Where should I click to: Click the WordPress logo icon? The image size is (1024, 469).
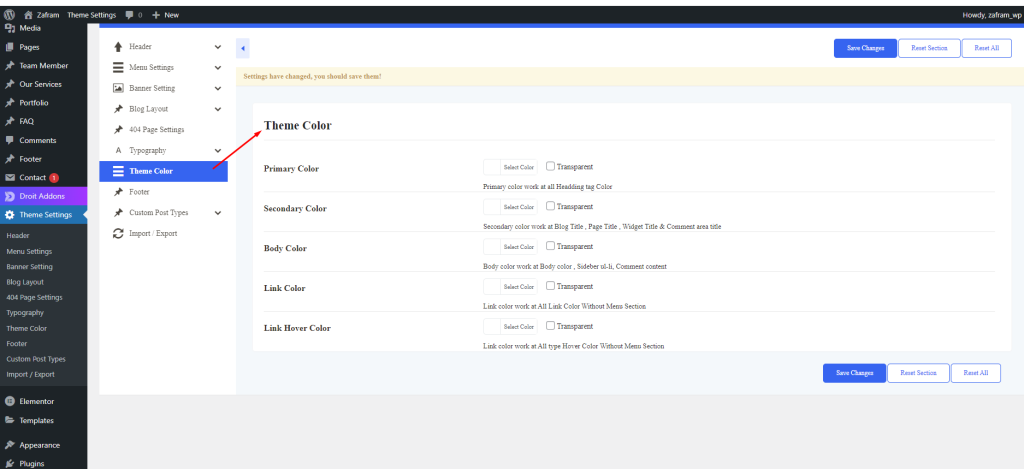tap(9, 15)
